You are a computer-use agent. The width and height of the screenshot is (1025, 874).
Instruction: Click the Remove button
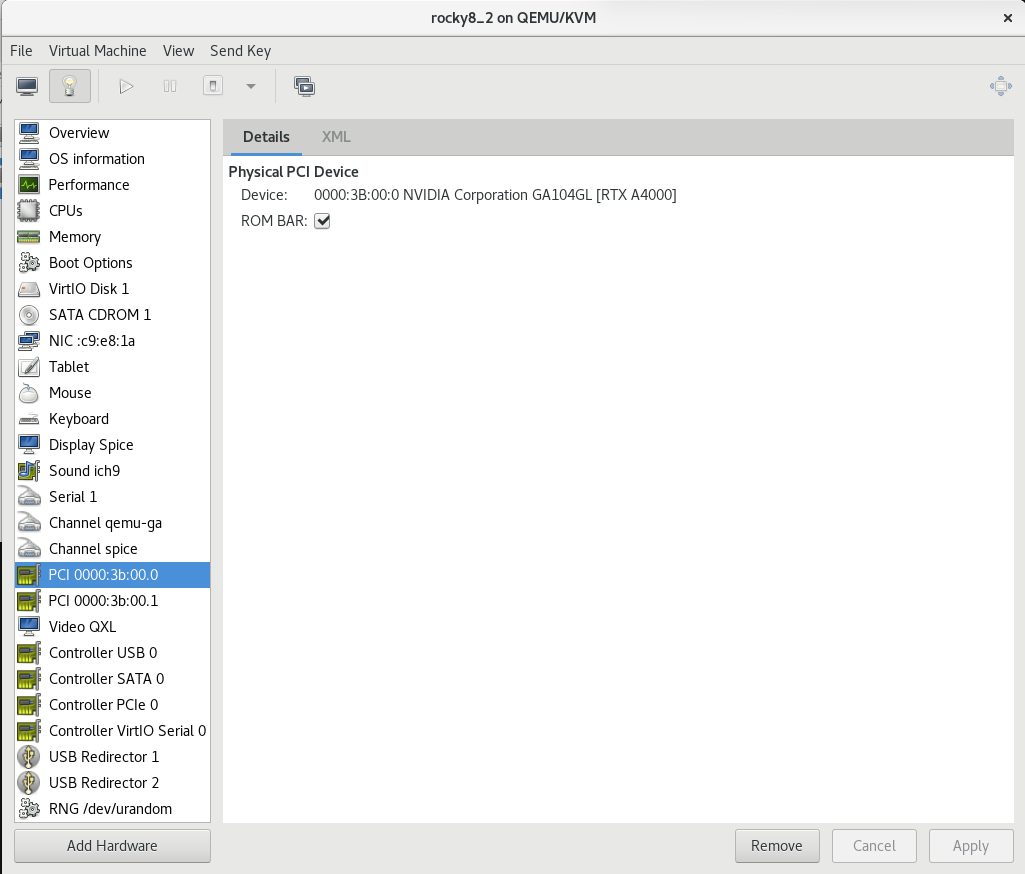click(x=776, y=846)
